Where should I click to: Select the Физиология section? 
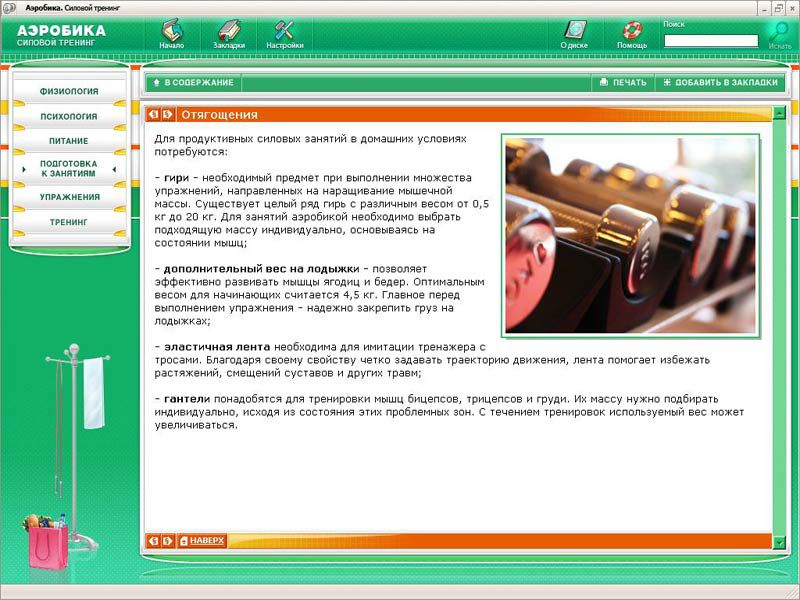(69, 91)
